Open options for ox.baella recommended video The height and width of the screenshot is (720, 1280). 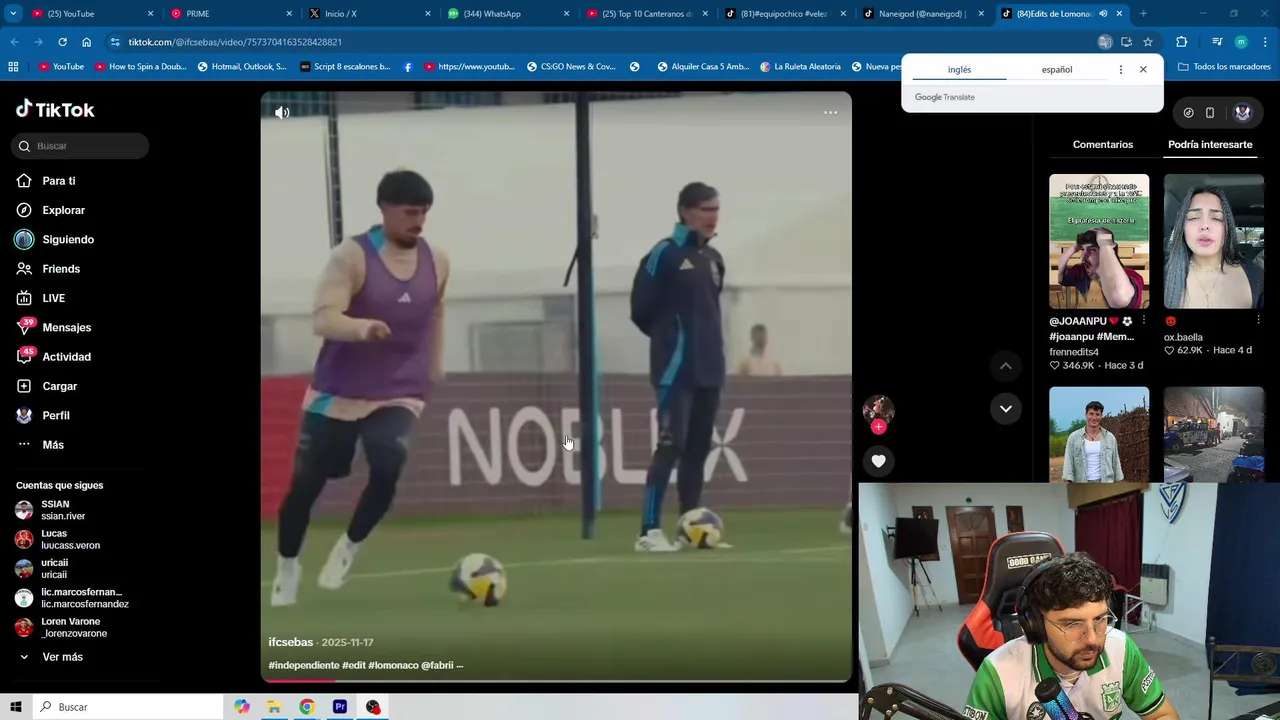click(x=1258, y=321)
